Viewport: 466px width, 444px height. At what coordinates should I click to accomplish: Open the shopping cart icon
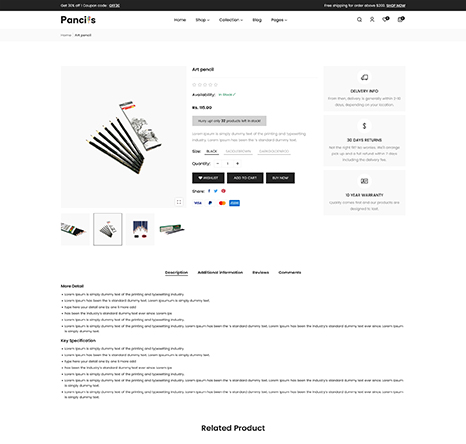[x=401, y=19]
